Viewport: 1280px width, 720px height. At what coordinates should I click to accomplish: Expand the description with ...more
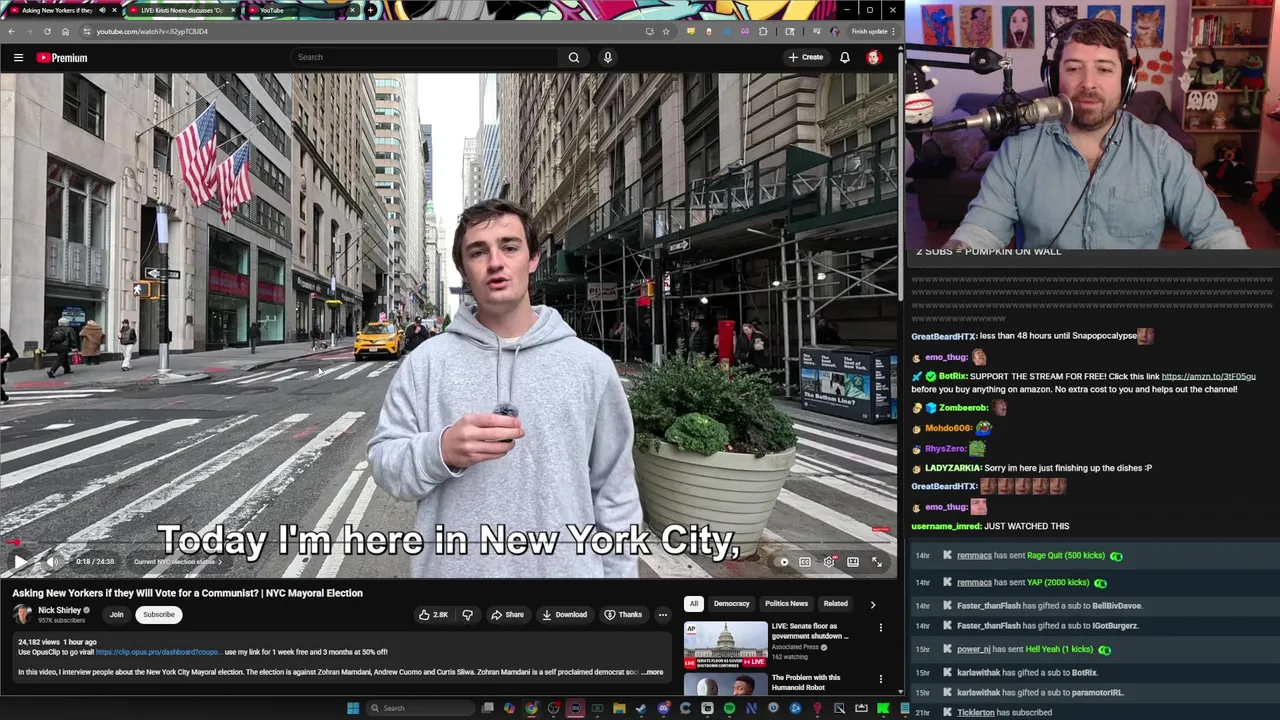pos(653,672)
